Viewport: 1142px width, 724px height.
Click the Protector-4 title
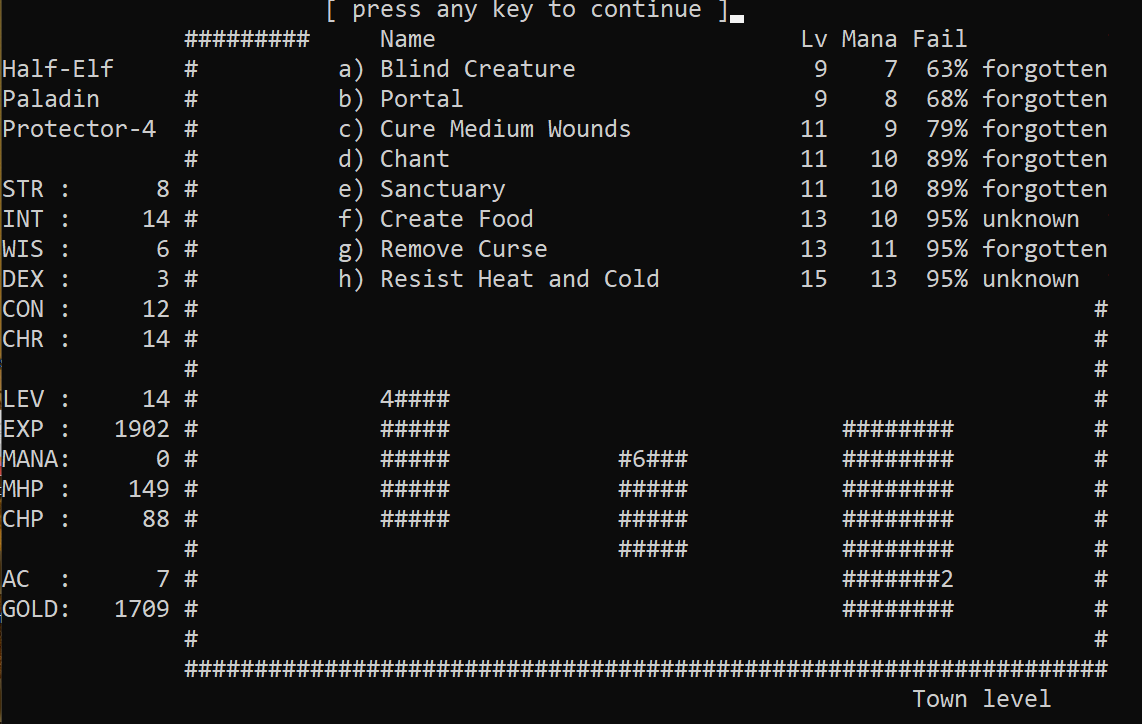pos(79,129)
